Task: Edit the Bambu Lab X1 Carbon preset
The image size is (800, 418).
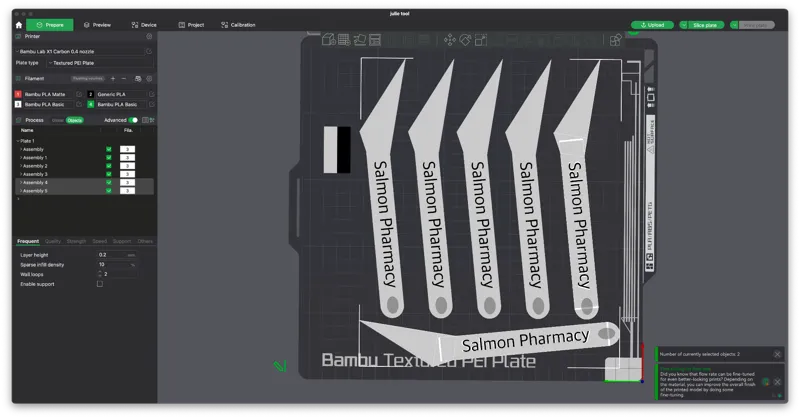Action: 149,52
